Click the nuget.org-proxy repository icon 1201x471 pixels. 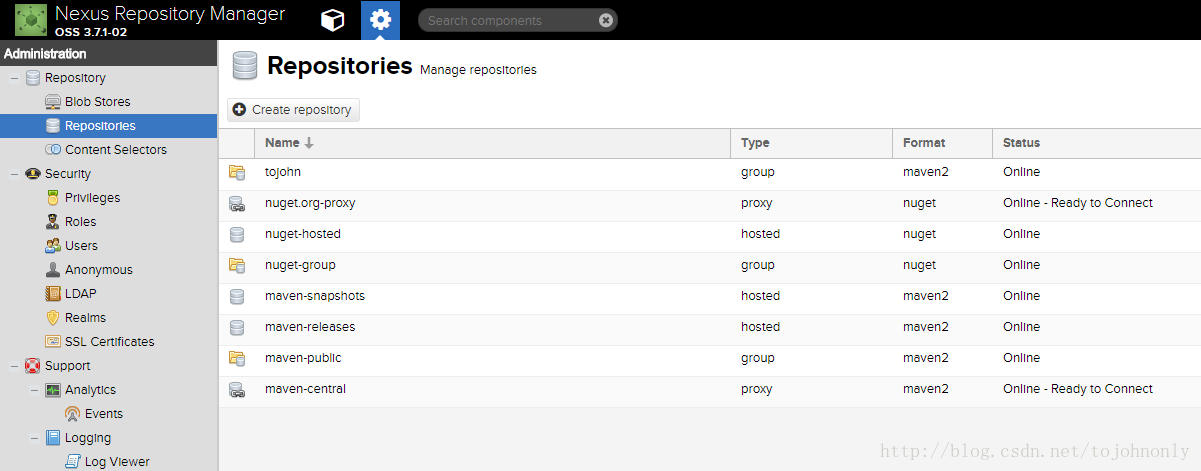(237, 203)
